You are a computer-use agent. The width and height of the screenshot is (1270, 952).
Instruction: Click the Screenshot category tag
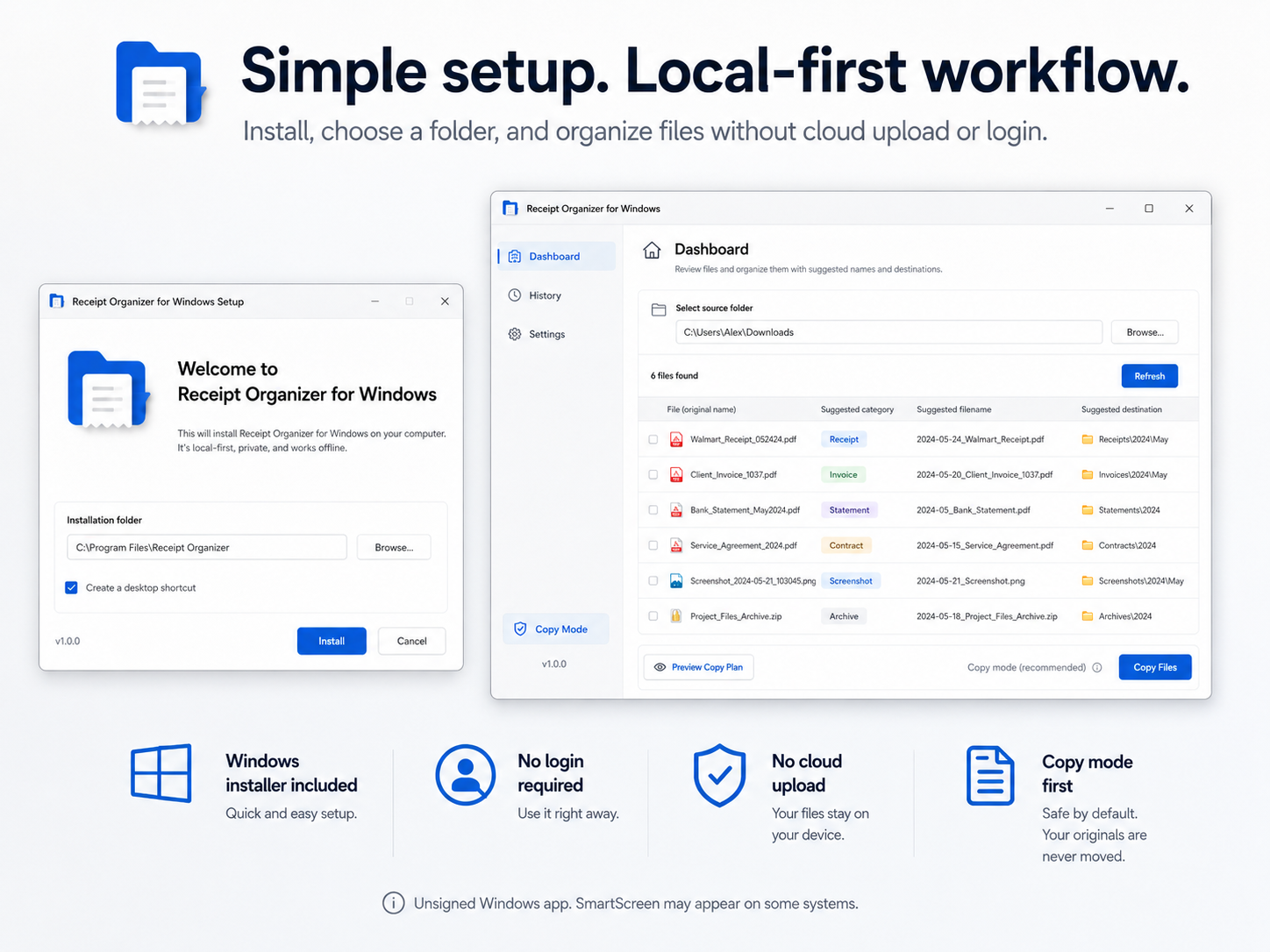[x=851, y=580]
